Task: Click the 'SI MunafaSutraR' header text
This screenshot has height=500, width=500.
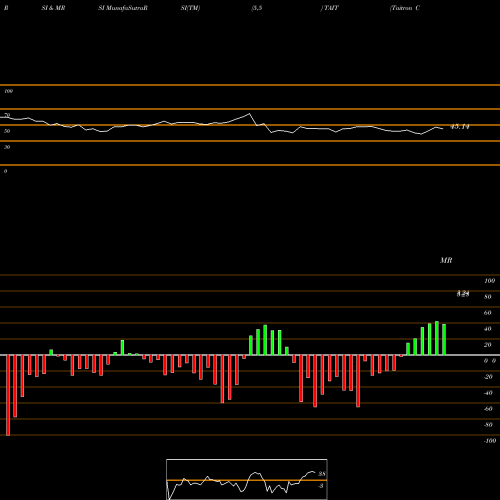Action: 123,8
